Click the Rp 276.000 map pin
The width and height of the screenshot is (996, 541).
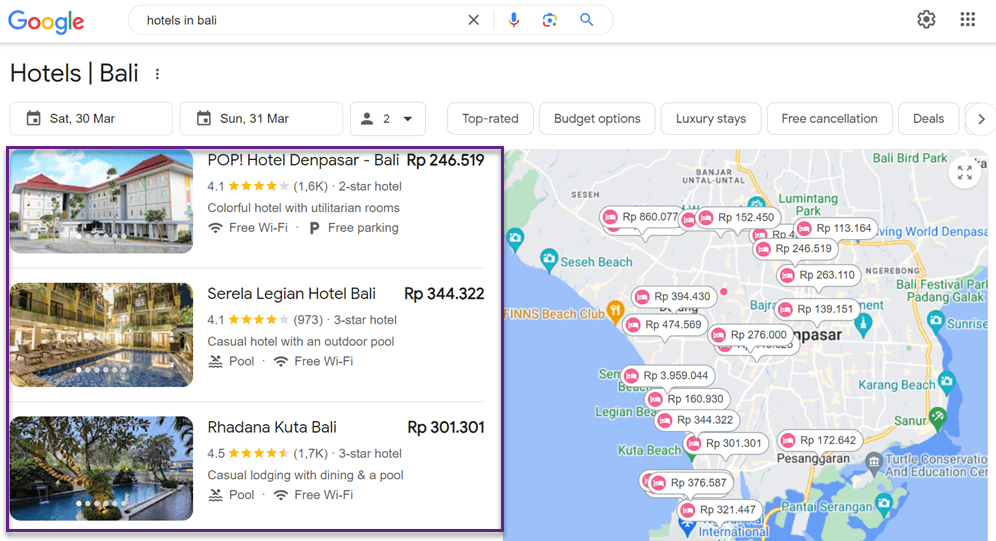click(x=750, y=335)
